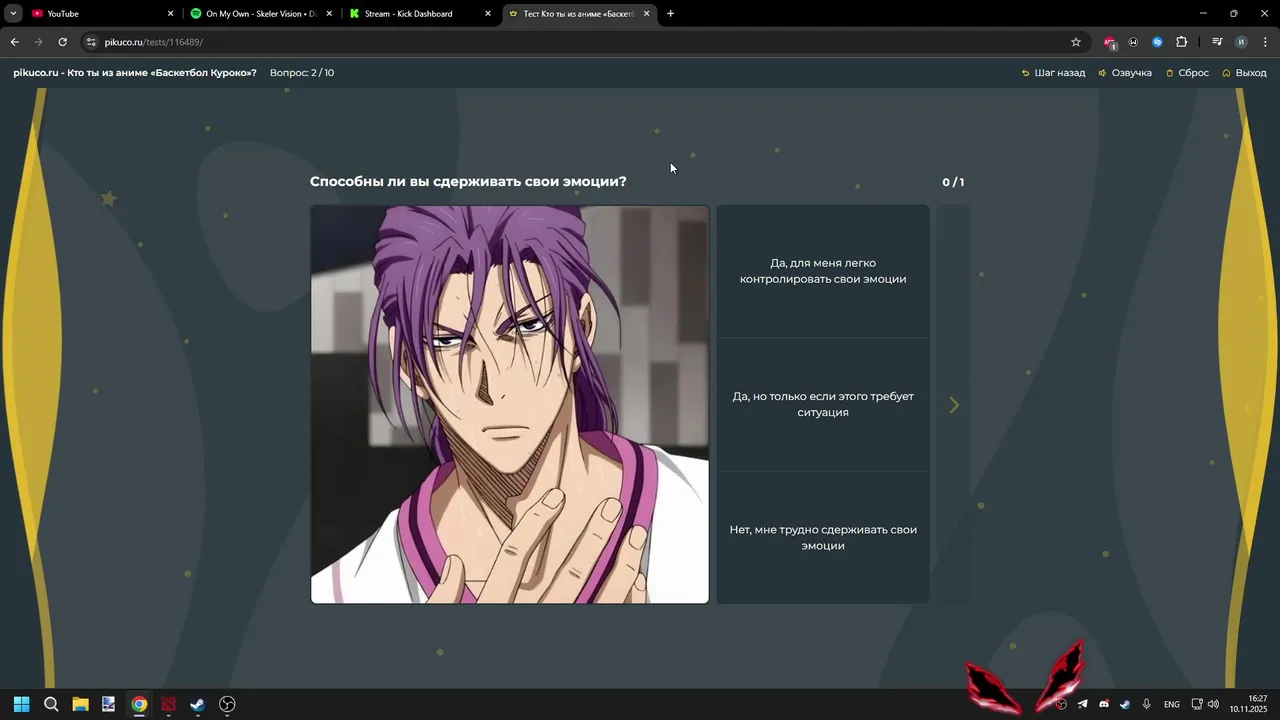1280x720 pixels.
Task: Click the question text 'Способны ли вы сдерживать свои эмоции?'
Action: point(468,182)
